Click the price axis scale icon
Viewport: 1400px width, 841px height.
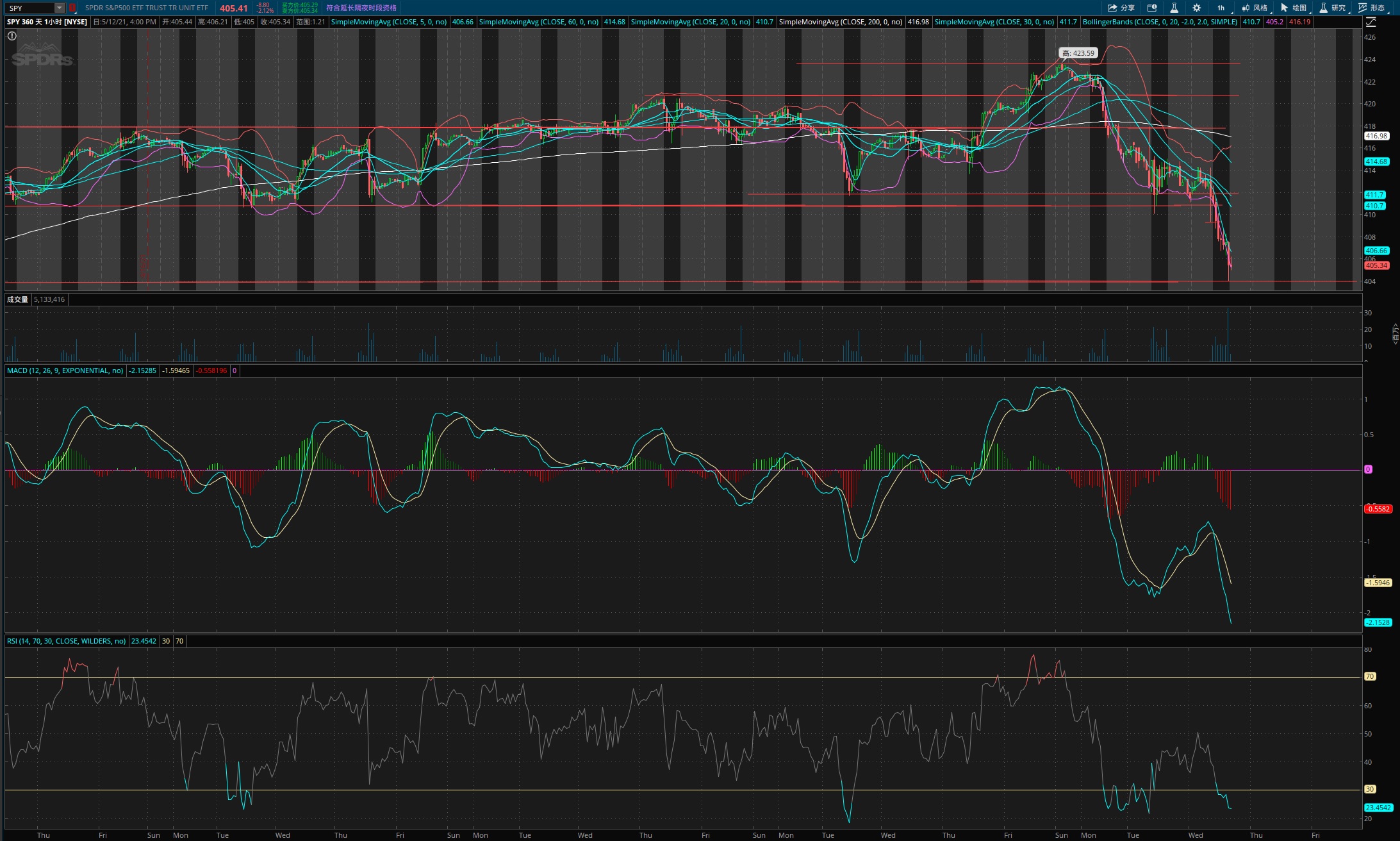click(1371, 22)
